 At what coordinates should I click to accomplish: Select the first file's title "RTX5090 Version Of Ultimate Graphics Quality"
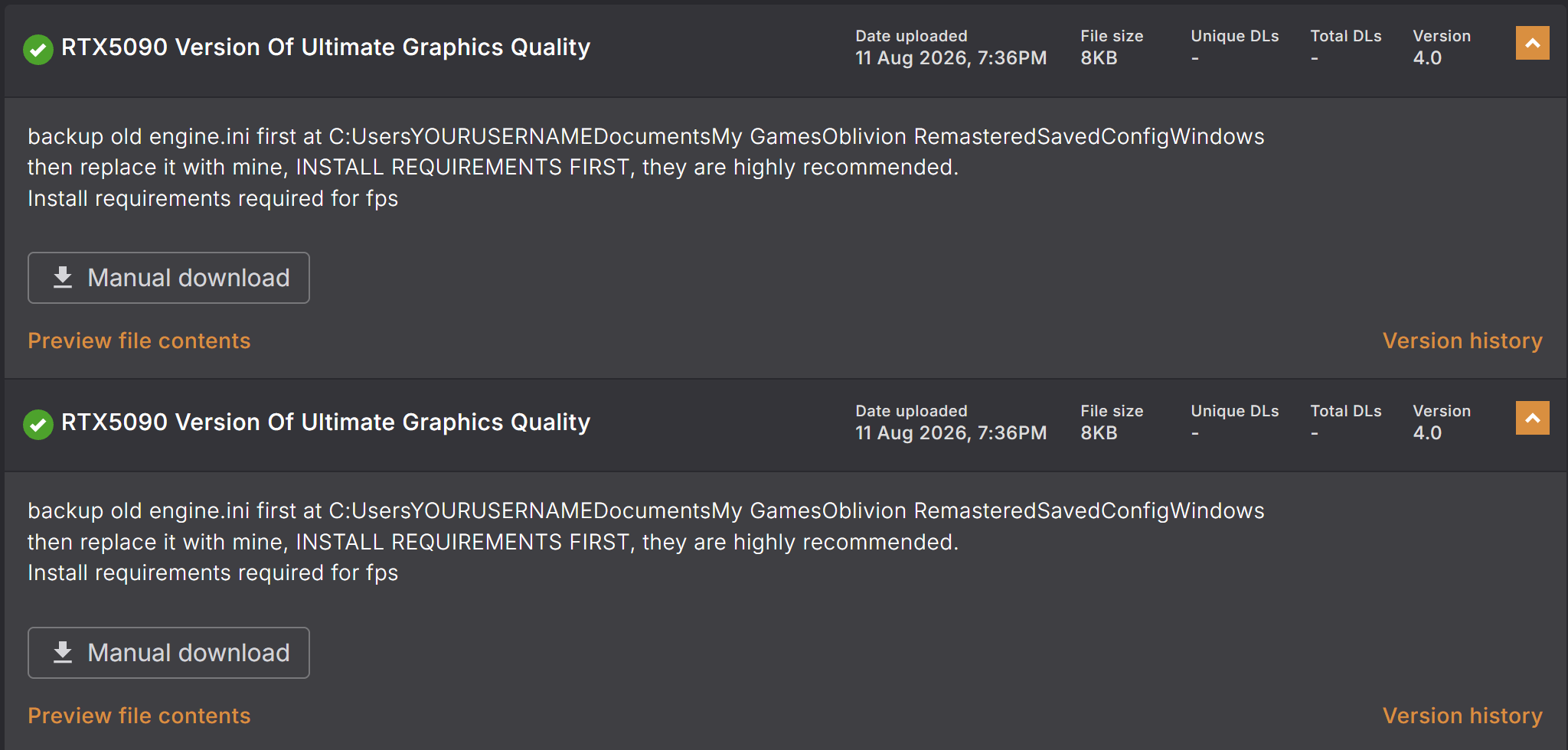326,47
